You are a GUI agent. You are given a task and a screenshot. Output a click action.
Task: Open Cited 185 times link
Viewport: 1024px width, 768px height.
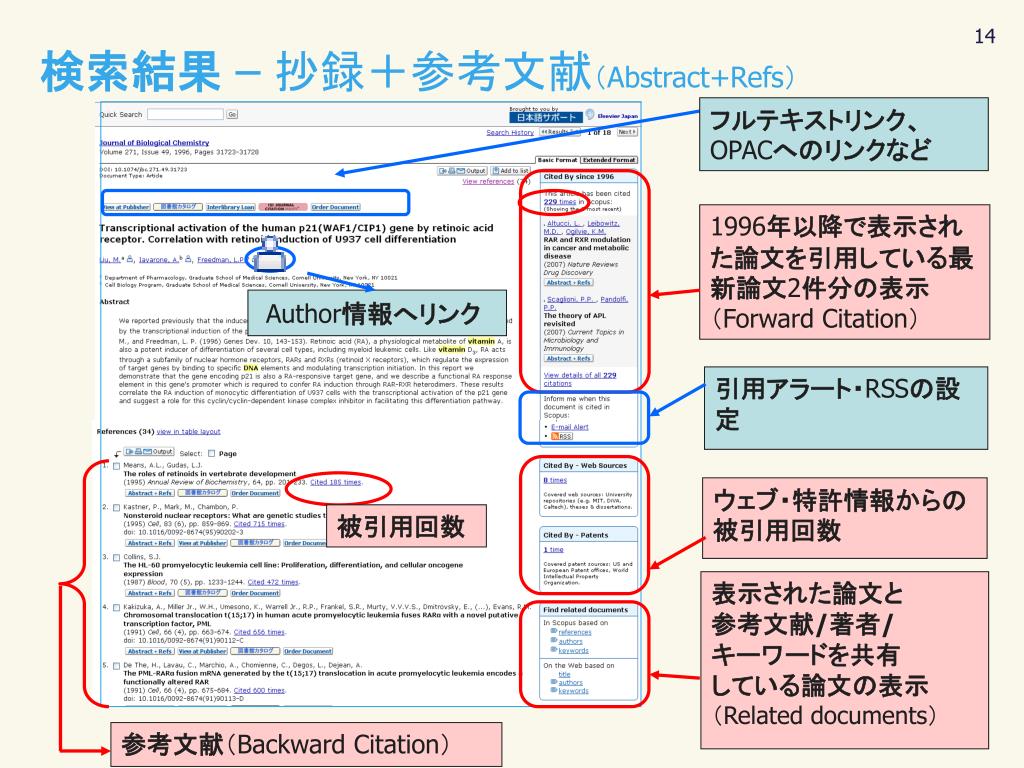click(x=336, y=482)
